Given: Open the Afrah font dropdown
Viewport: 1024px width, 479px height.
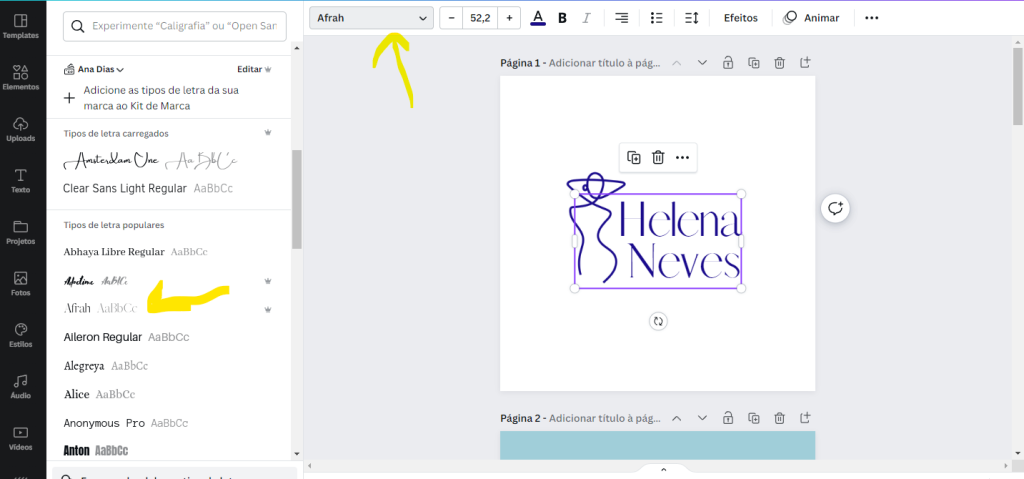Looking at the screenshot, I should point(371,18).
